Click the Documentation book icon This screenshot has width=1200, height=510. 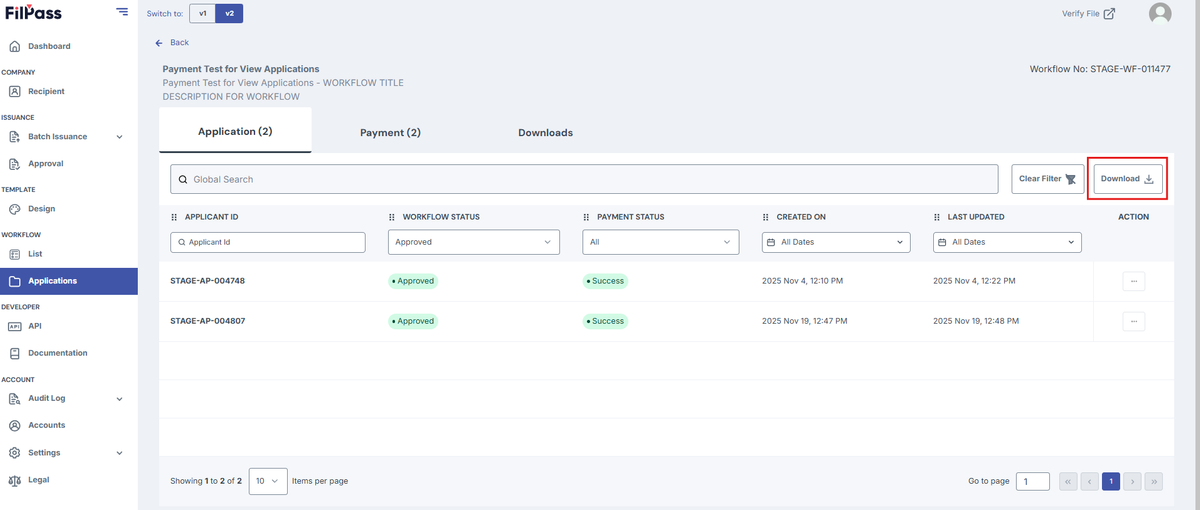coord(14,353)
